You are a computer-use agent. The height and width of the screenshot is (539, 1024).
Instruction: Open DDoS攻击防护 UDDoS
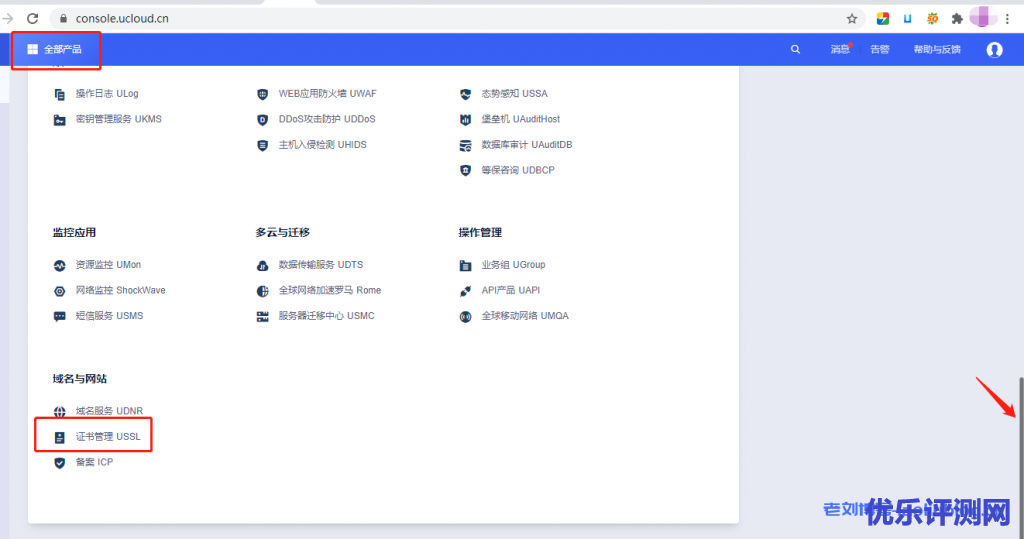327,119
